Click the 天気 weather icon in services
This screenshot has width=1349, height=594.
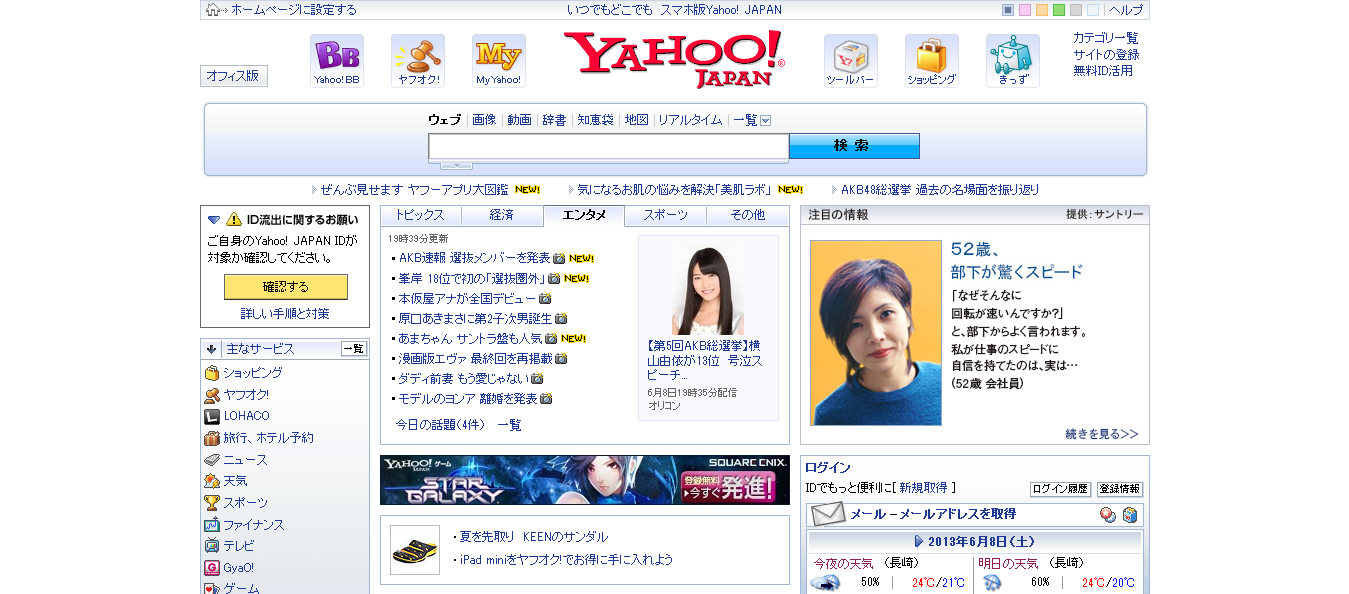point(212,481)
